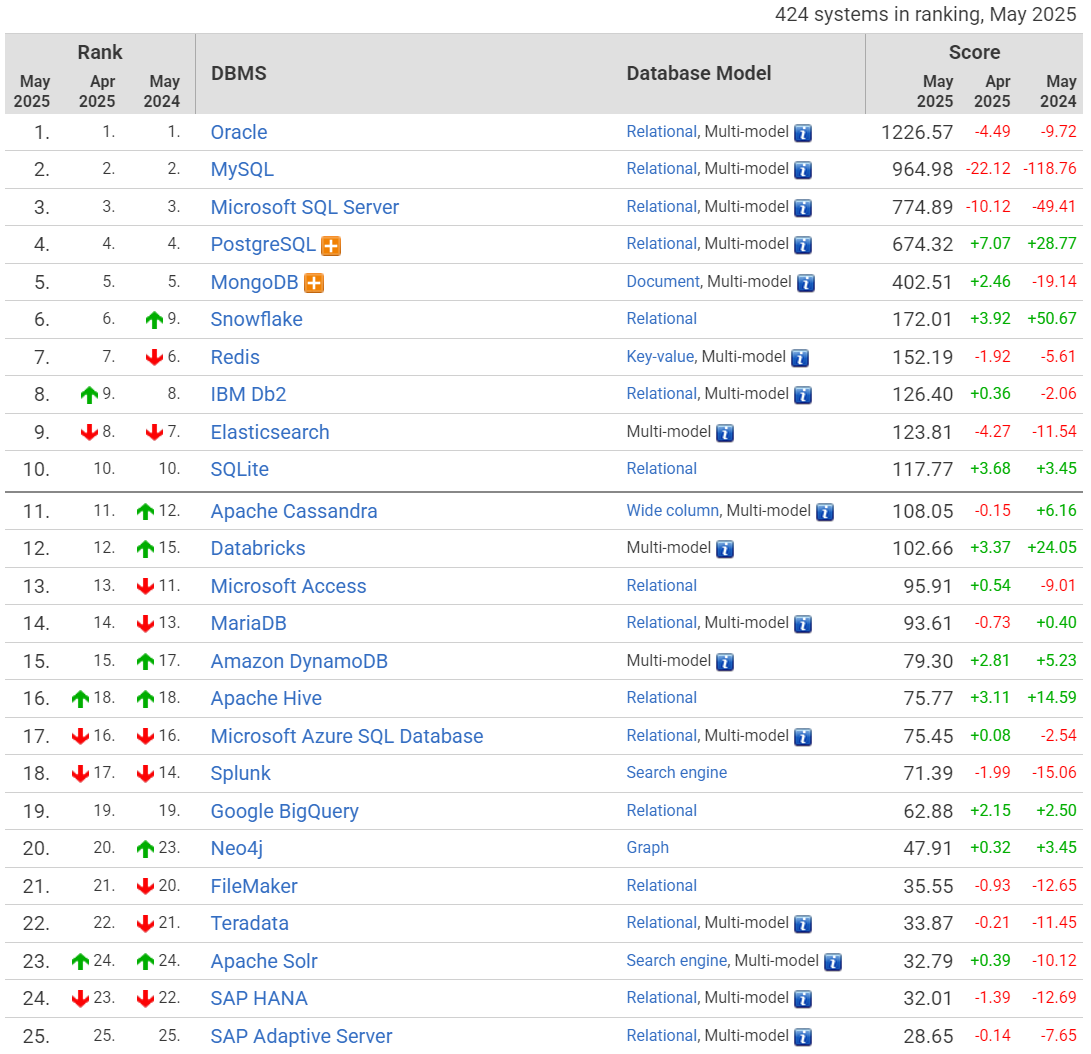Image resolution: width=1091 pixels, height=1054 pixels.
Task: Click green up arrow in IBM Db2 row
Action: click(89, 395)
